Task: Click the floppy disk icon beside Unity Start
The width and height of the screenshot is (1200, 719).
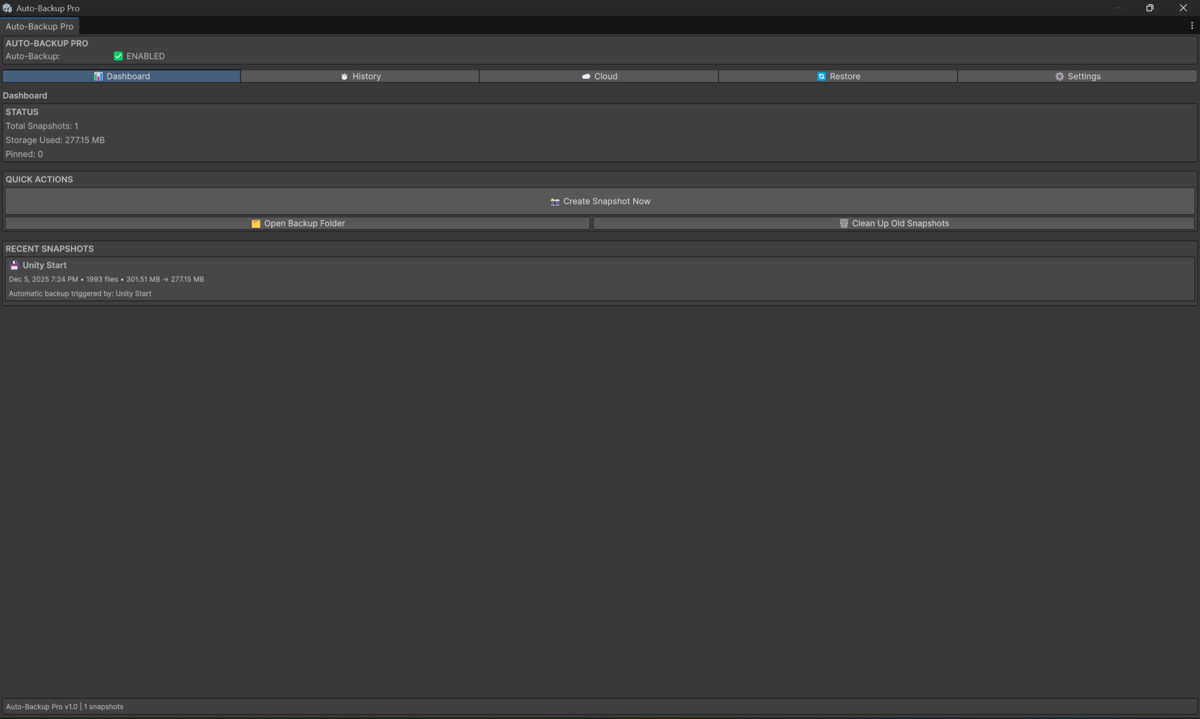Action: tap(14, 265)
